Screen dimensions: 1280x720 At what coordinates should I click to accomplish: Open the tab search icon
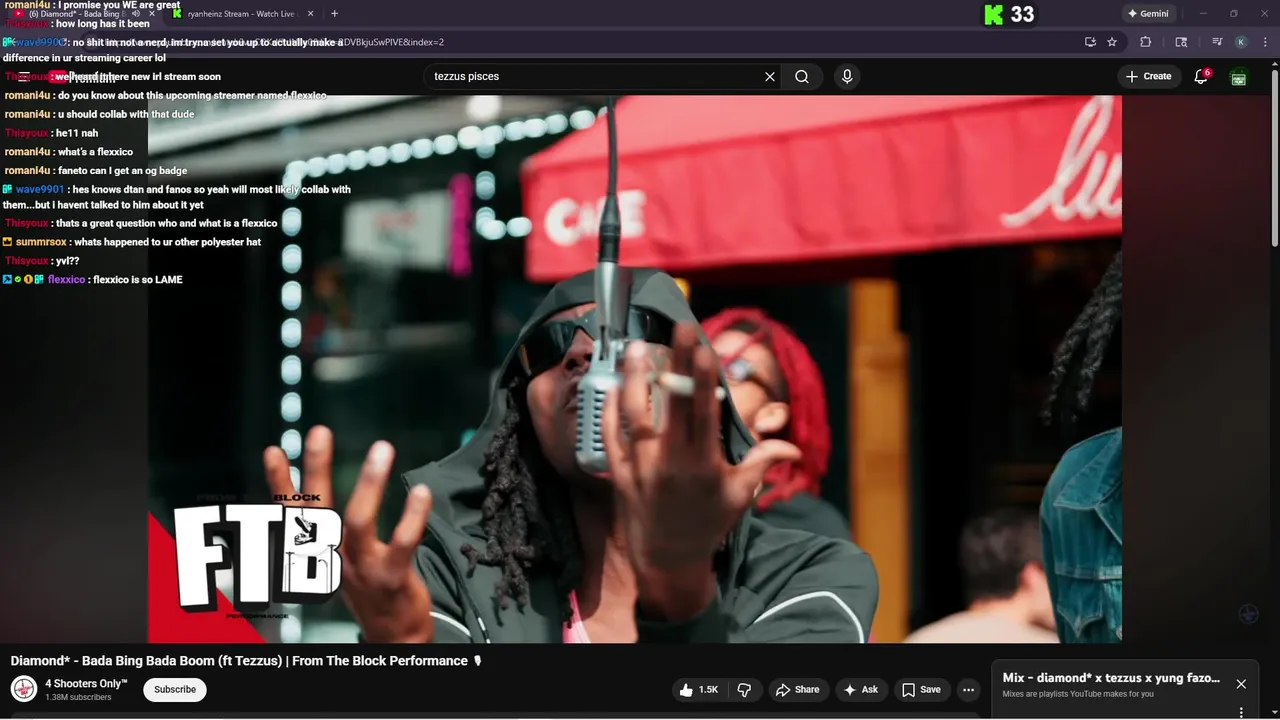1181,42
